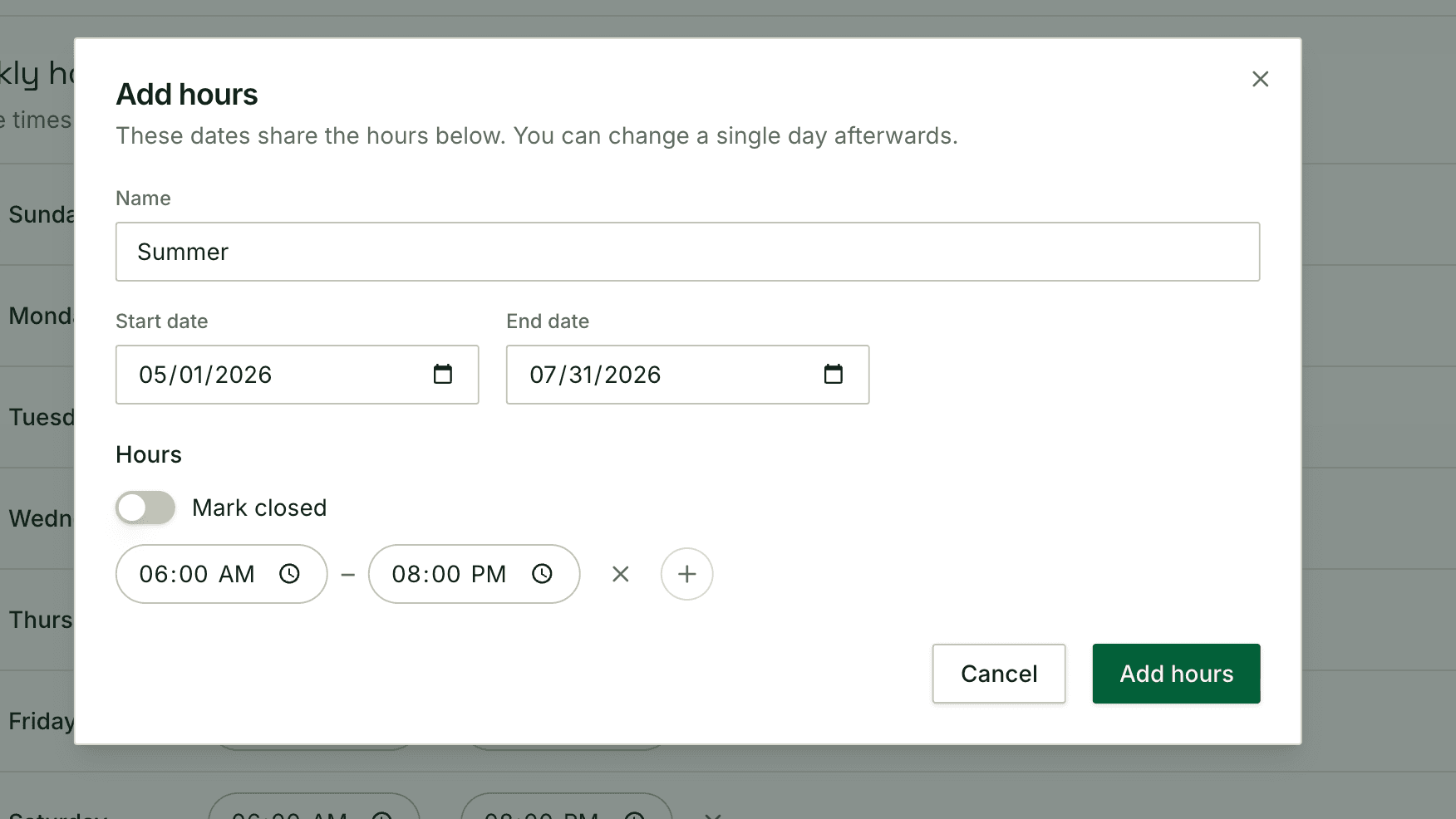Edit the 08:00 PM closing time

click(474, 574)
